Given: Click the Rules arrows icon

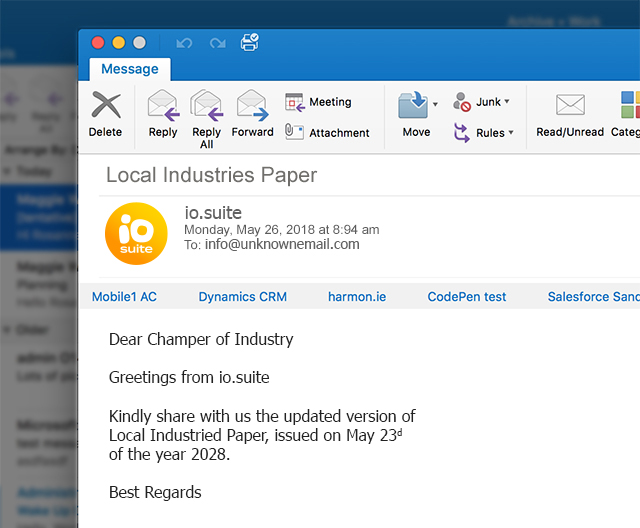Looking at the screenshot, I should click(x=462, y=133).
